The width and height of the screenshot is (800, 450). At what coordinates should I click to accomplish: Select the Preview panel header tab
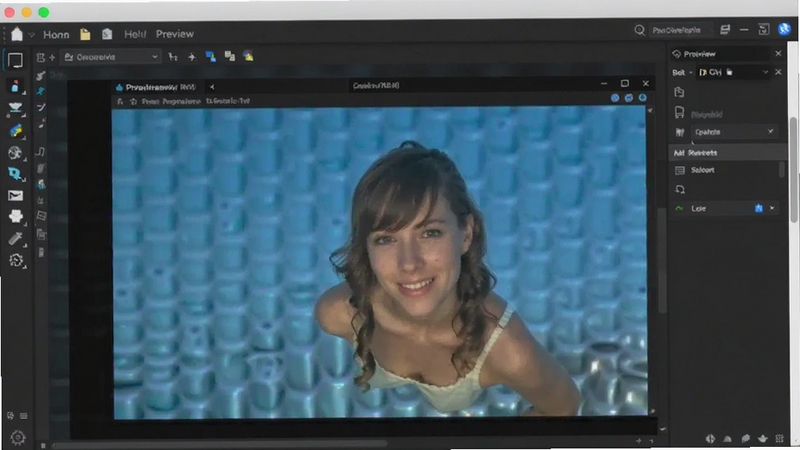tap(720, 54)
